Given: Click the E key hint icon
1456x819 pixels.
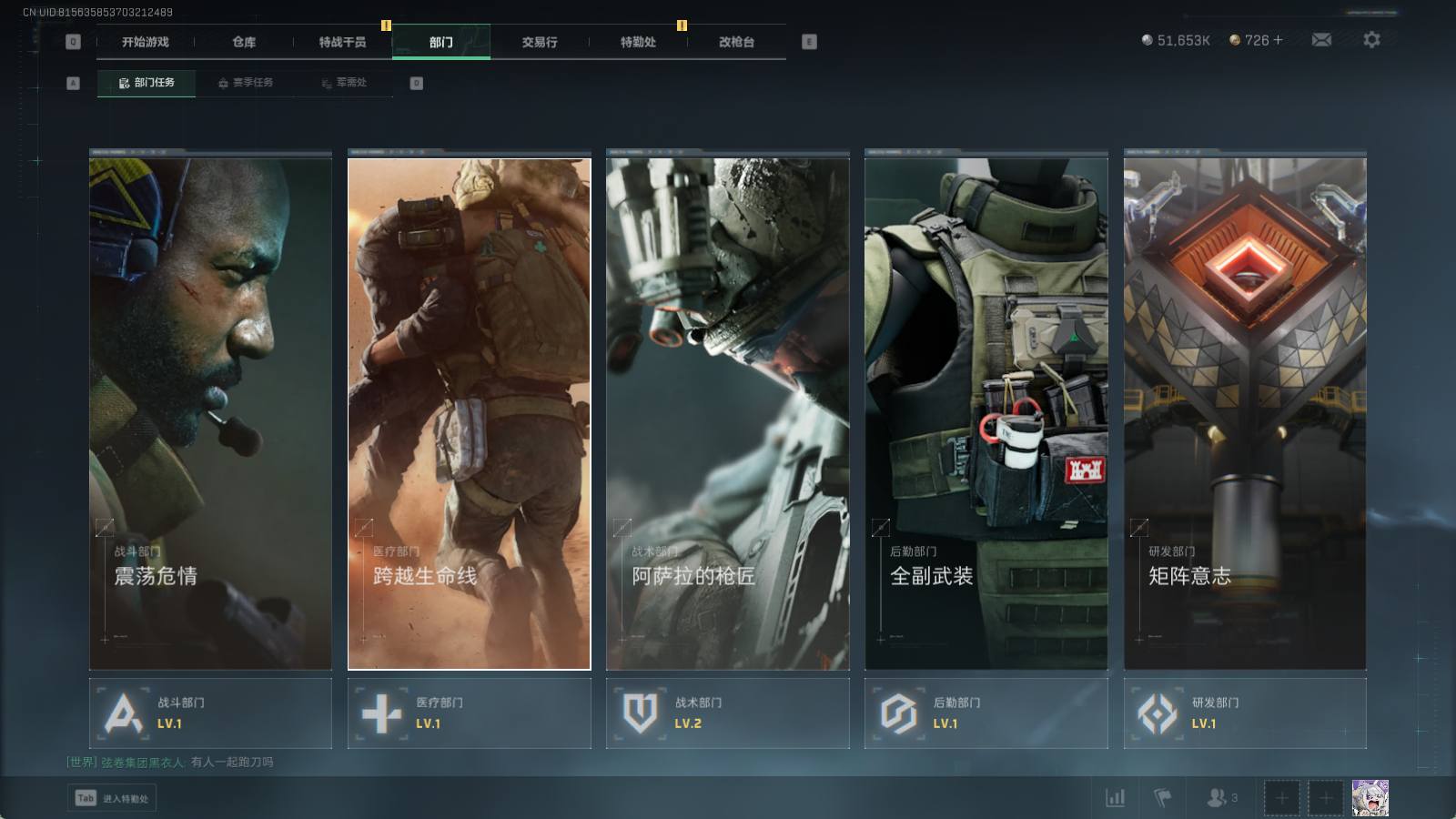Looking at the screenshot, I should tap(809, 42).
